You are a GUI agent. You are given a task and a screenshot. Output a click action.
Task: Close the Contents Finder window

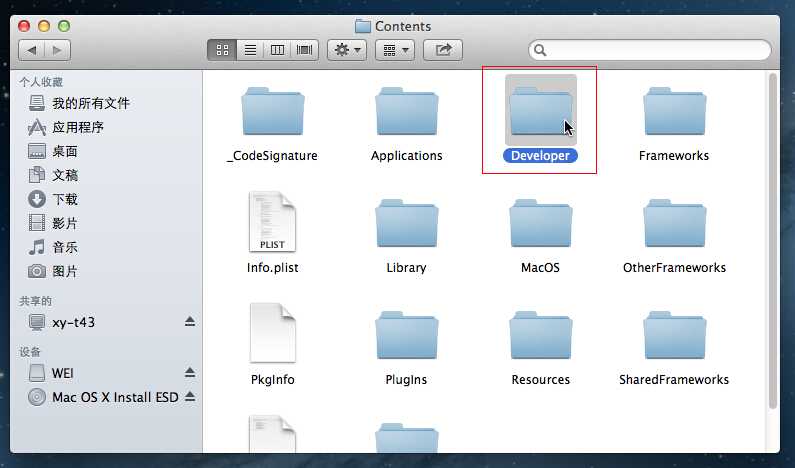click(x=24, y=26)
